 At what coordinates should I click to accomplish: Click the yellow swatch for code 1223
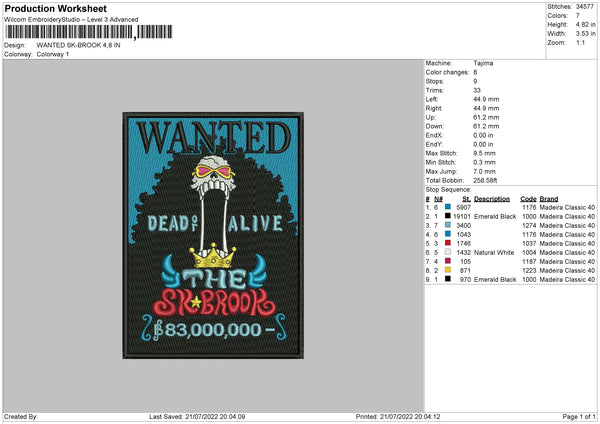click(448, 270)
